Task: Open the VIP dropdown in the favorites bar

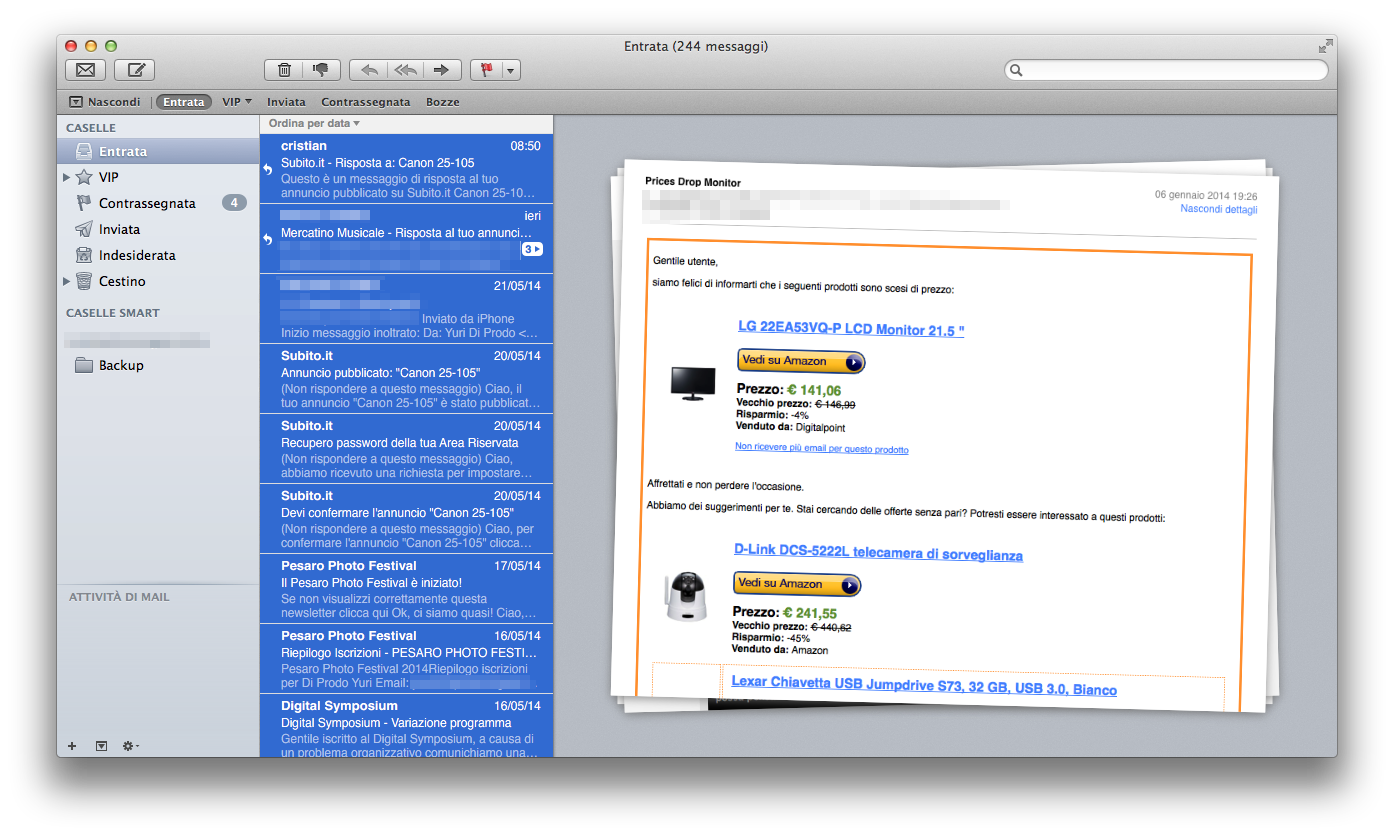Action: coord(237,102)
